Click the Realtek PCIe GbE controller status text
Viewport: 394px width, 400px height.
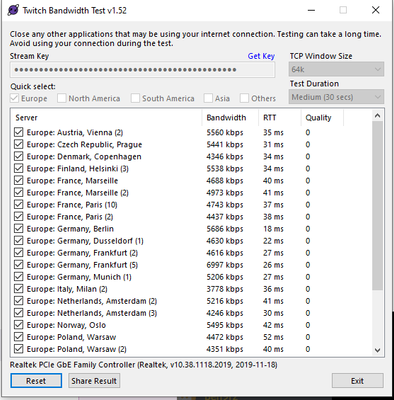143,365
